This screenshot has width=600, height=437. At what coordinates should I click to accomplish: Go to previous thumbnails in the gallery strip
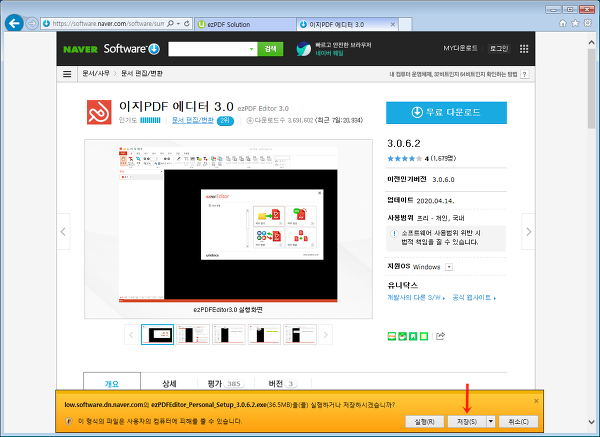pos(131,335)
